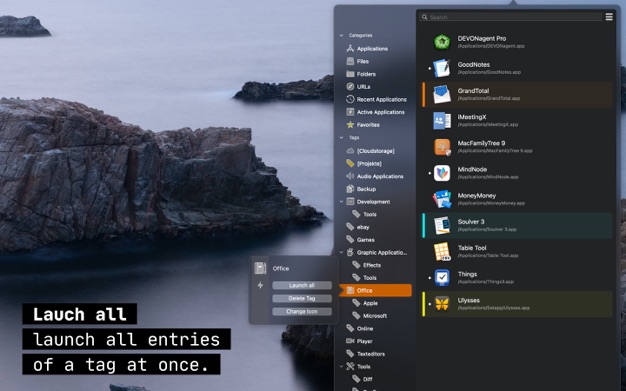The width and height of the screenshot is (626, 391).
Task: Collapse the Development tag group
Action: tap(341, 202)
